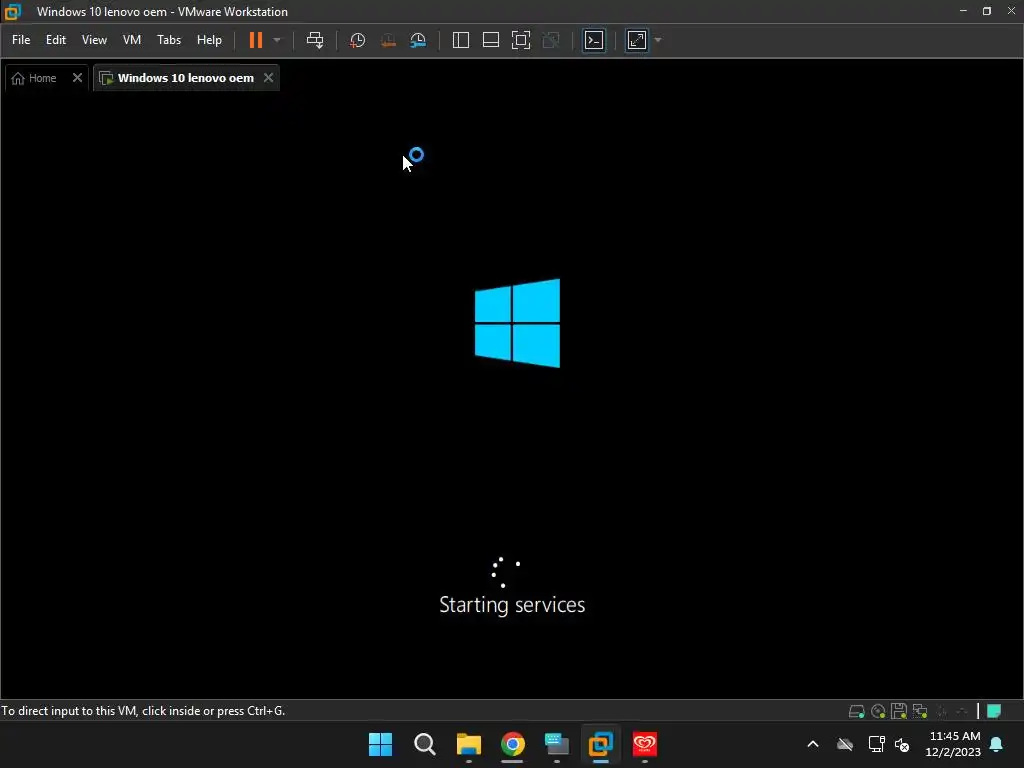Enter full screen mode
The width and height of the screenshot is (1024, 768).
(x=520, y=40)
